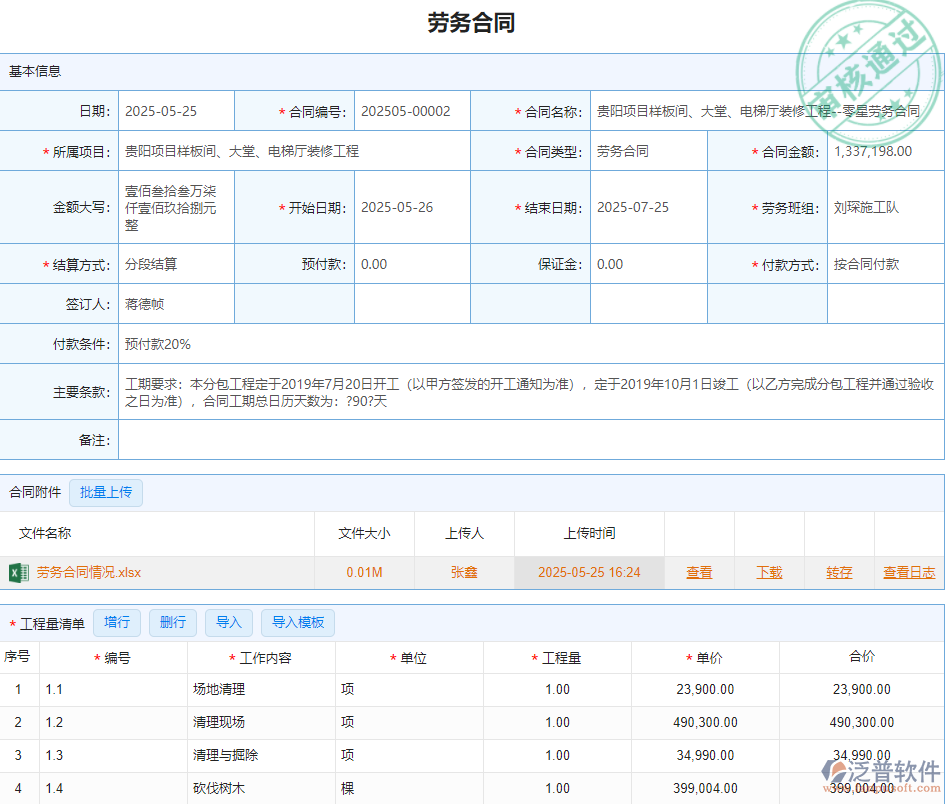The width and height of the screenshot is (951, 804).
Task: Open the file 劳务合同情况.xlsx
Action: pos(90,572)
